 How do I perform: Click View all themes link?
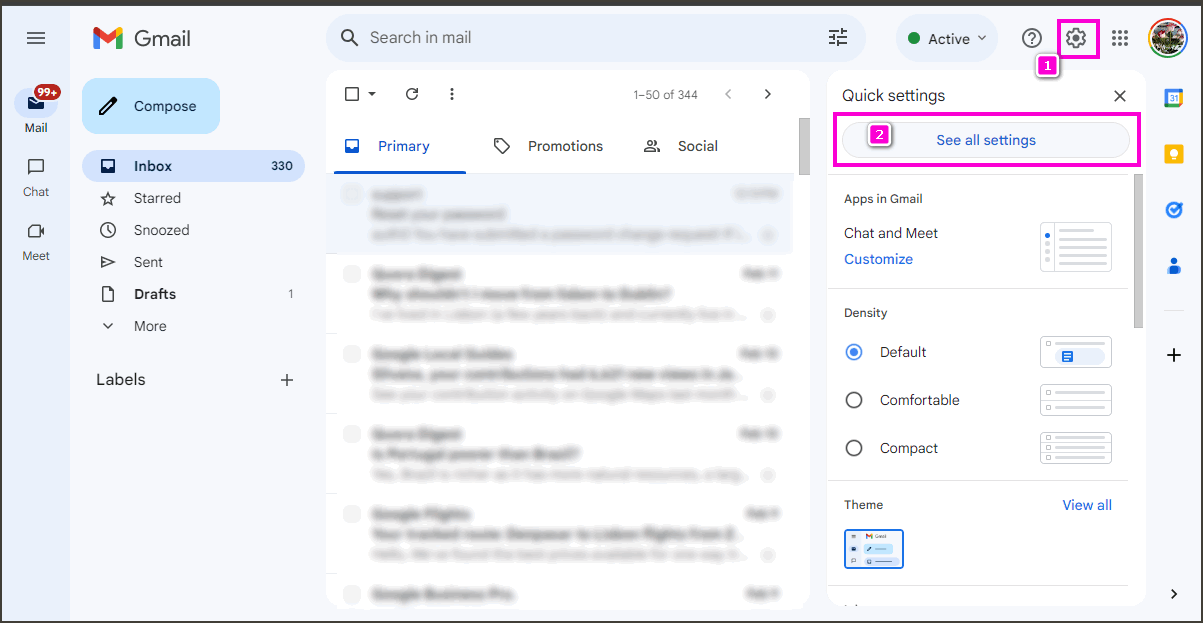click(x=1087, y=505)
